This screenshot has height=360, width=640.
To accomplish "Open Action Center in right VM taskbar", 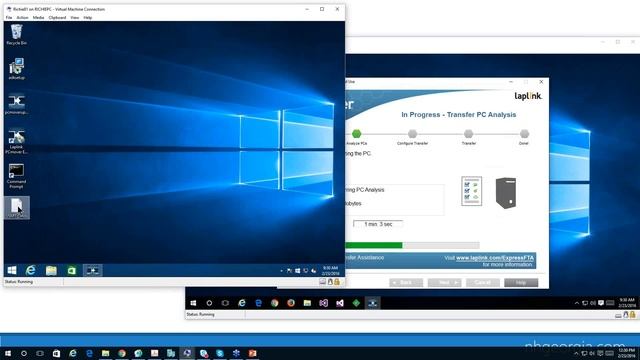I will [x=601, y=303].
